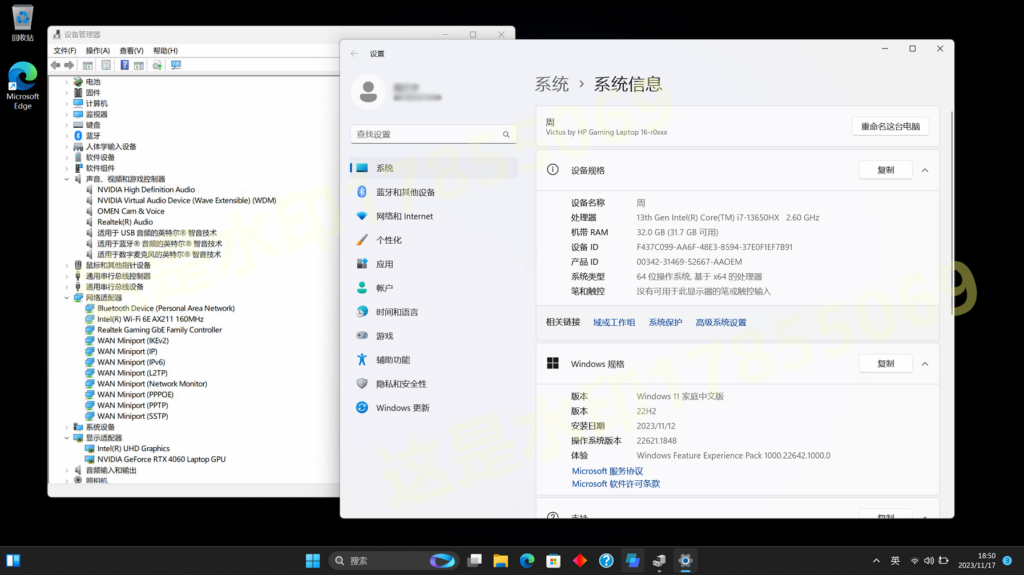Screen dimensions: 1024x575
Task: Open Device Manager icon on taskbar
Action: tap(659, 561)
